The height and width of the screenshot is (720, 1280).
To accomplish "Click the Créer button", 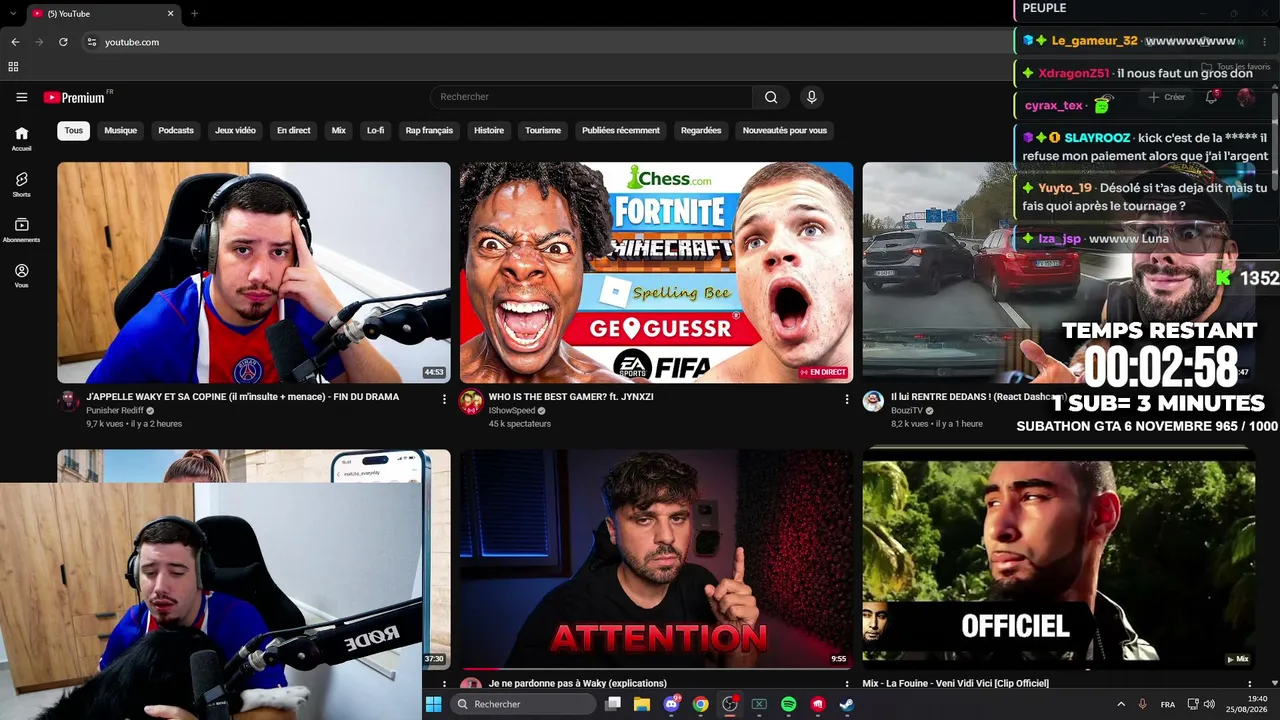I will pos(1167,97).
